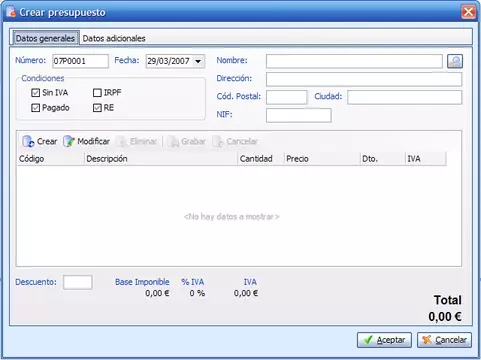This screenshot has height=360, width=481.
Task: Switch to the Datos adicionales tab
Action: (x=114, y=38)
